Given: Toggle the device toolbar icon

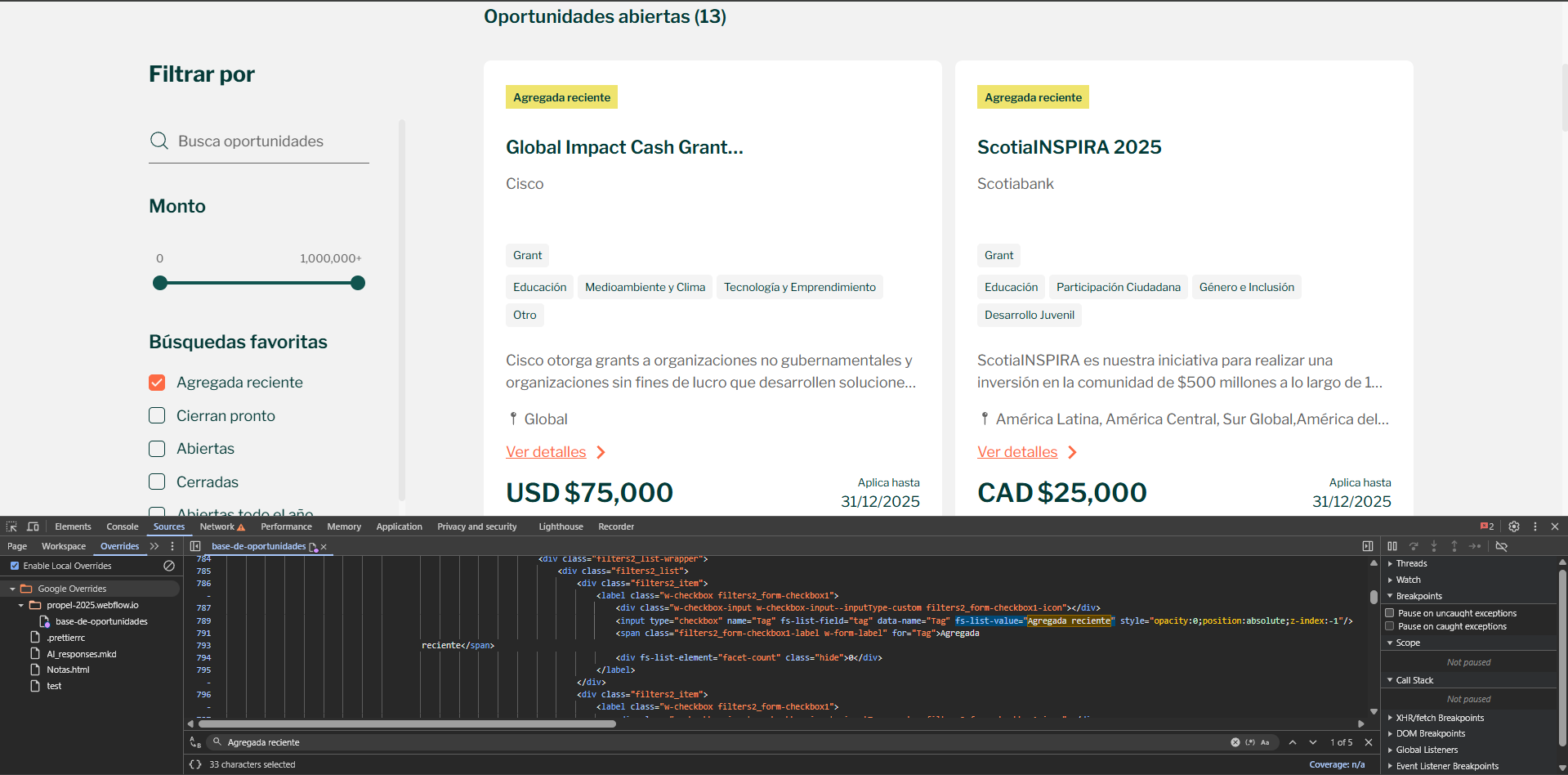Looking at the screenshot, I should 33,526.
